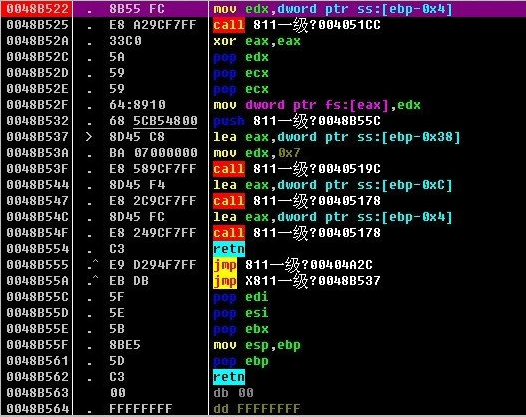The image size is (526, 417).
Task: Select the retn at 0048B554
Action: [229, 249]
